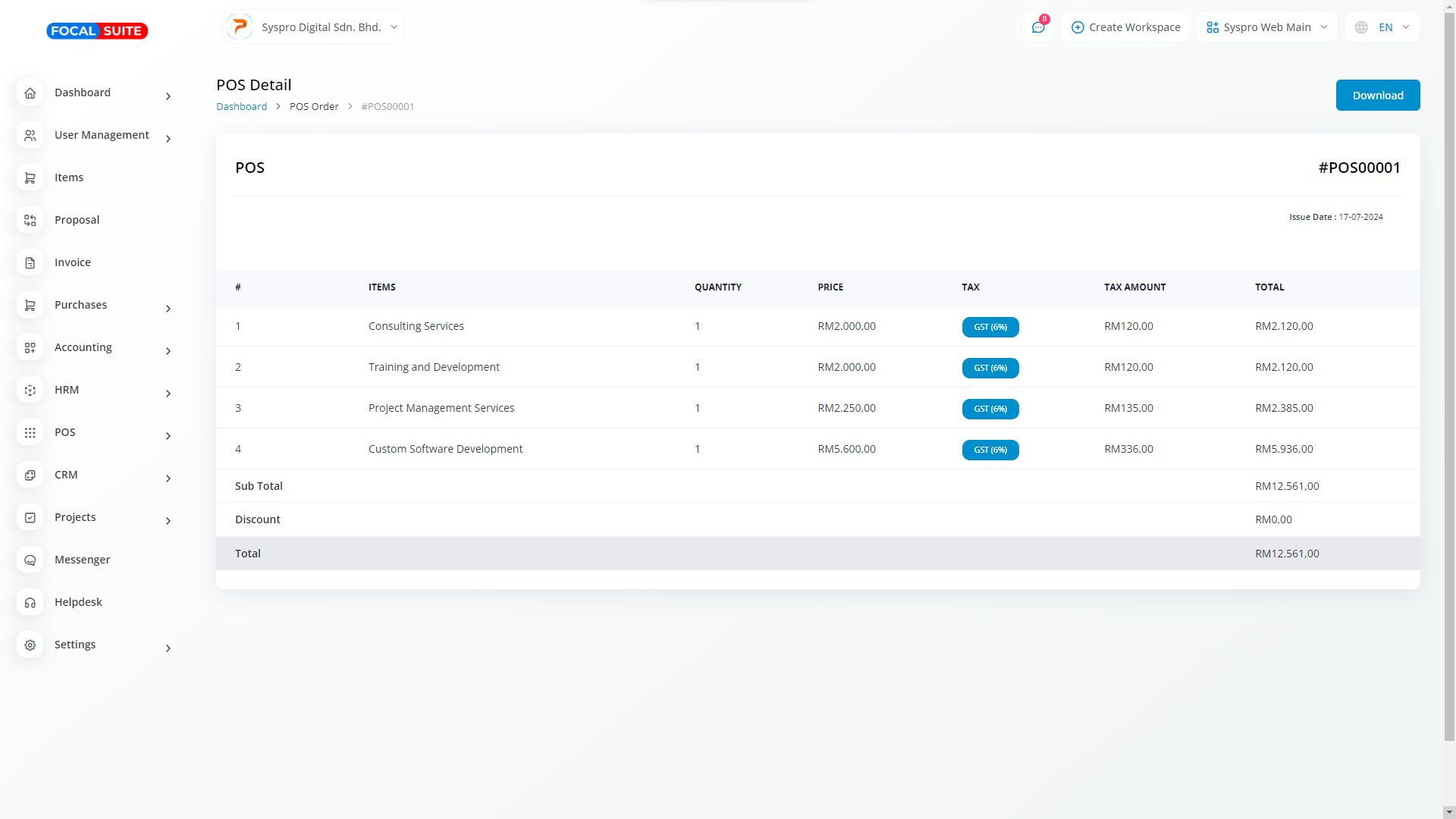Click the Helpdesk headset icon

point(30,603)
